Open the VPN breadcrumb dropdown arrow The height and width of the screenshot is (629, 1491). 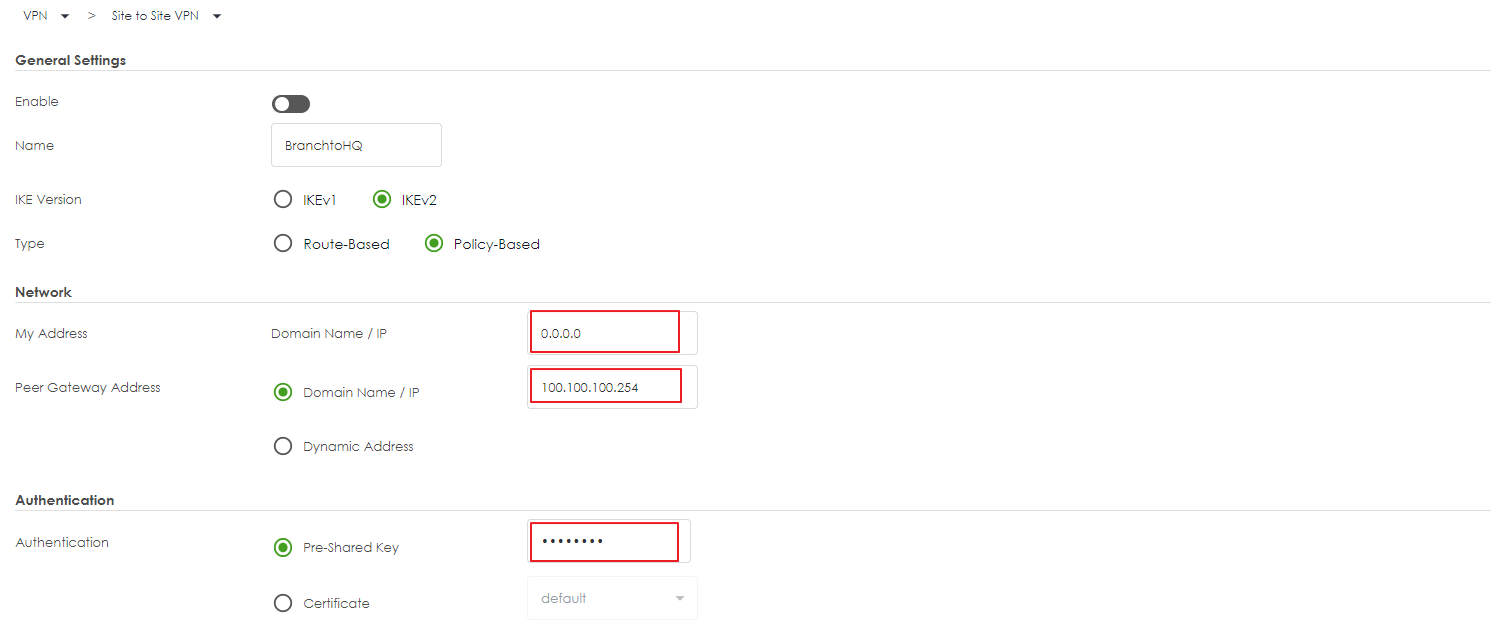pyautogui.click(x=65, y=17)
